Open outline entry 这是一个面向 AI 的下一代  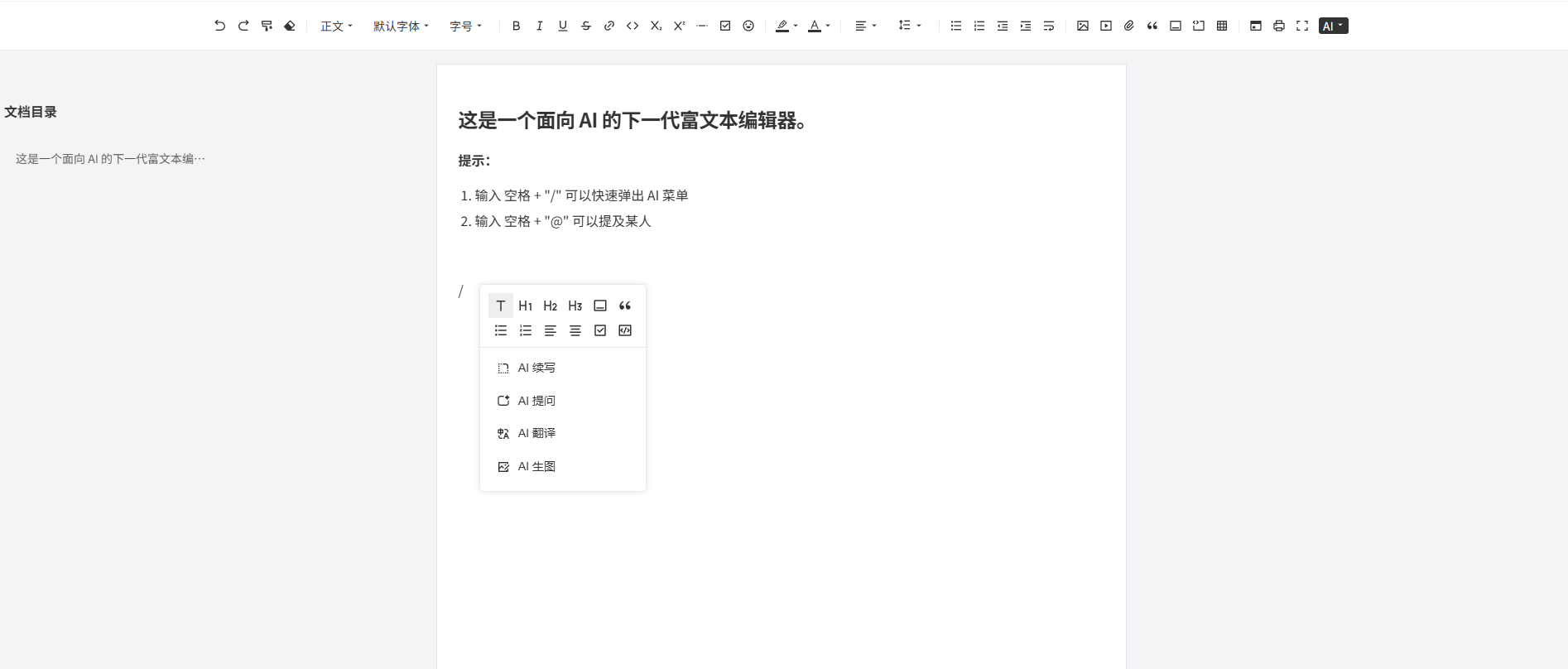pos(110,158)
